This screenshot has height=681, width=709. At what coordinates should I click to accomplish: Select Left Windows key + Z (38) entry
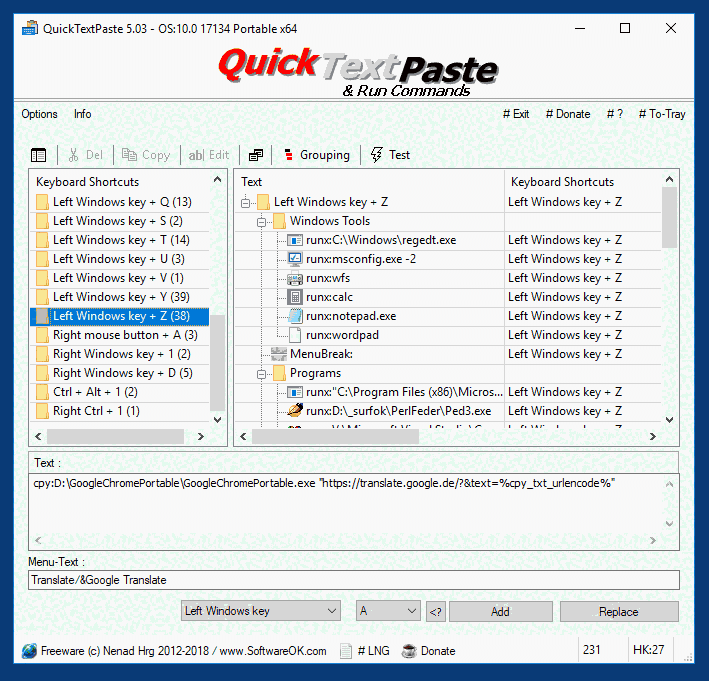(120, 316)
